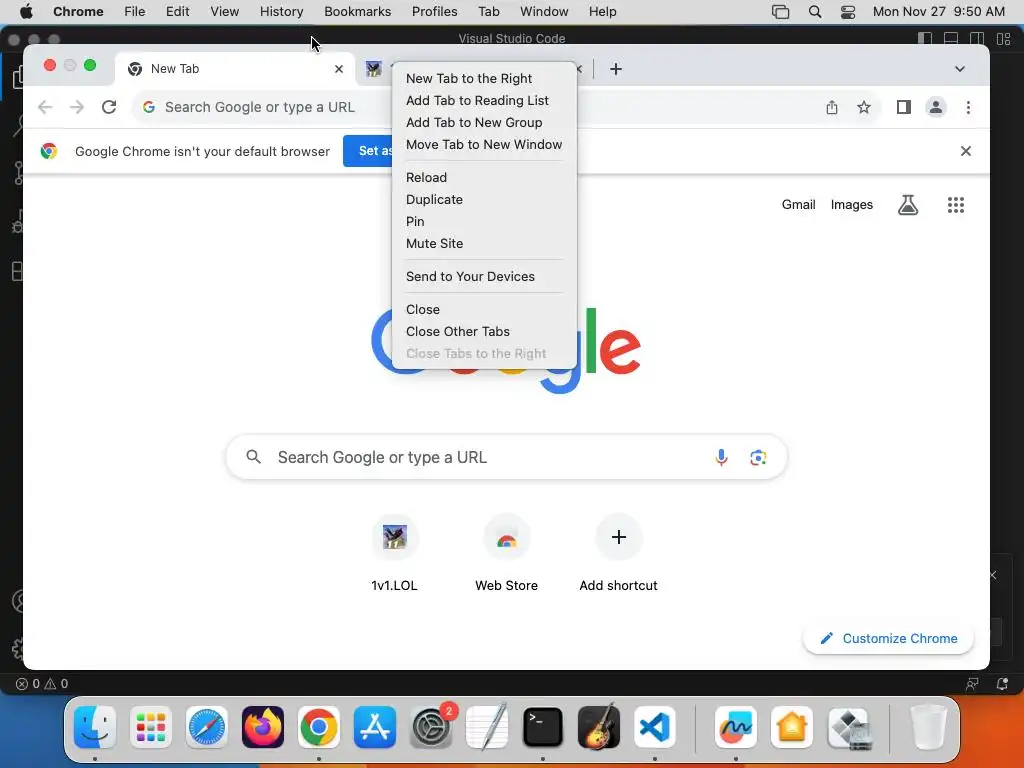Screen dimensions: 1024x768
Task: Open the Web Store shortcut
Action: [506, 554]
